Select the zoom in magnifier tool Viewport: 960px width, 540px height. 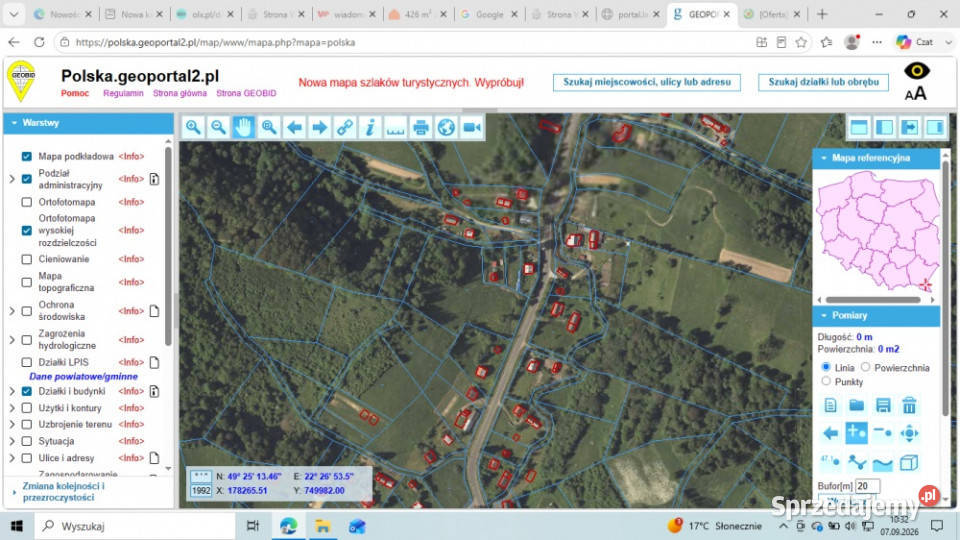(x=193, y=127)
